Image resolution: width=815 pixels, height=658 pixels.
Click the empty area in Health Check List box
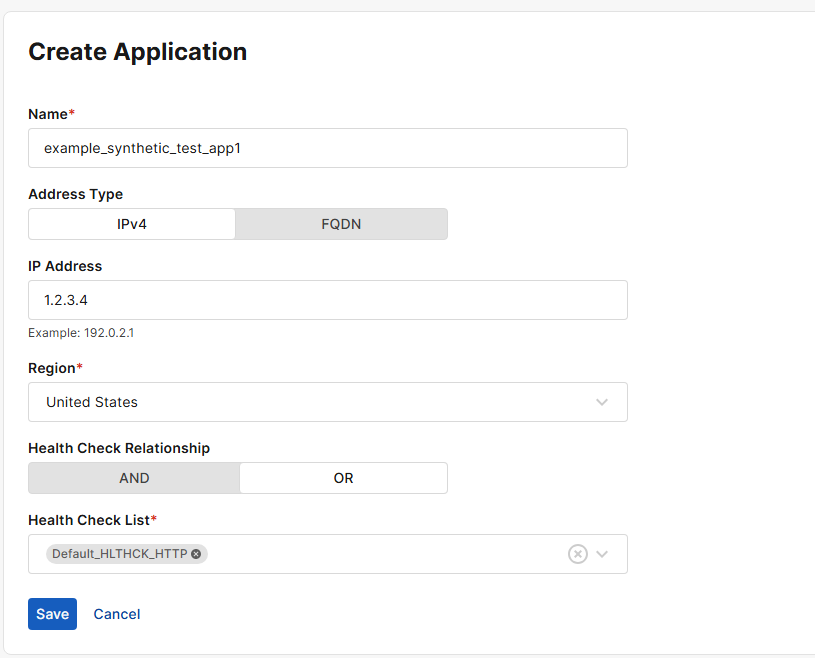(380, 554)
